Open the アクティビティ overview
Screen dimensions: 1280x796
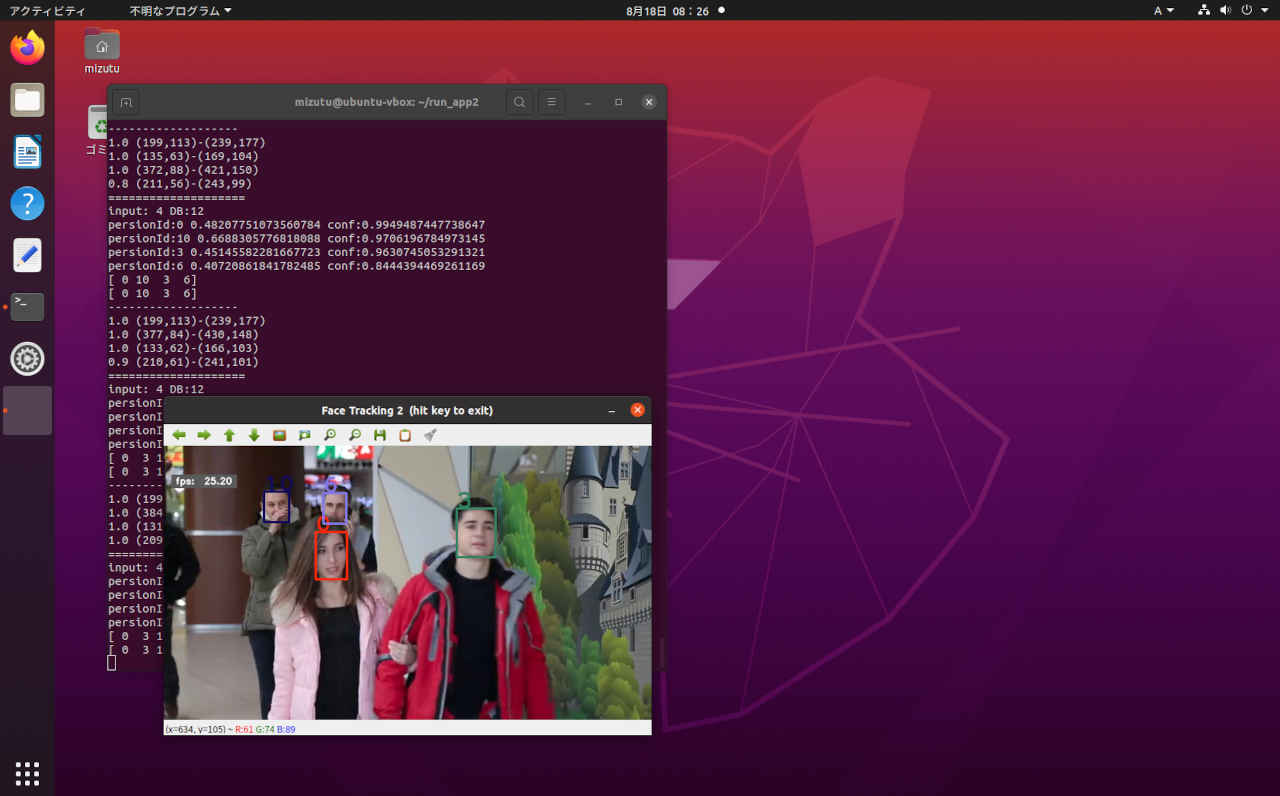click(46, 11)
